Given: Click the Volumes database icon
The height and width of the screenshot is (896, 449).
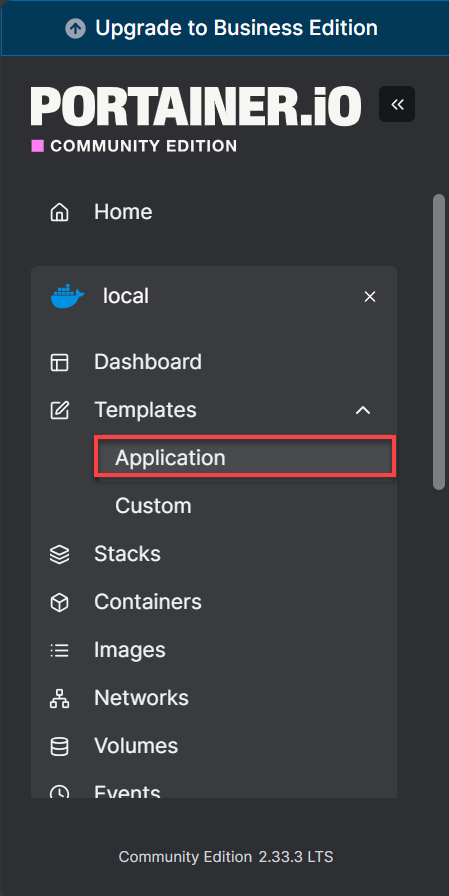Looking at the screenshot, I should [x=59, y=746].
